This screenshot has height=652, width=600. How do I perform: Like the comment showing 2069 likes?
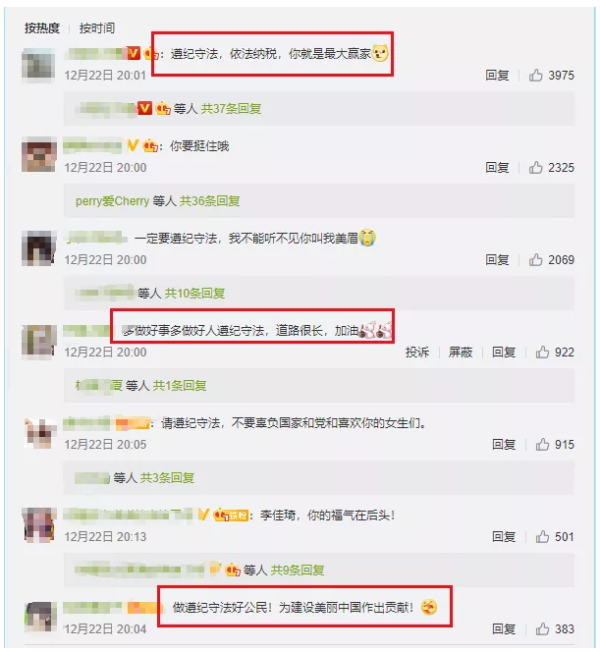(536, 260)
